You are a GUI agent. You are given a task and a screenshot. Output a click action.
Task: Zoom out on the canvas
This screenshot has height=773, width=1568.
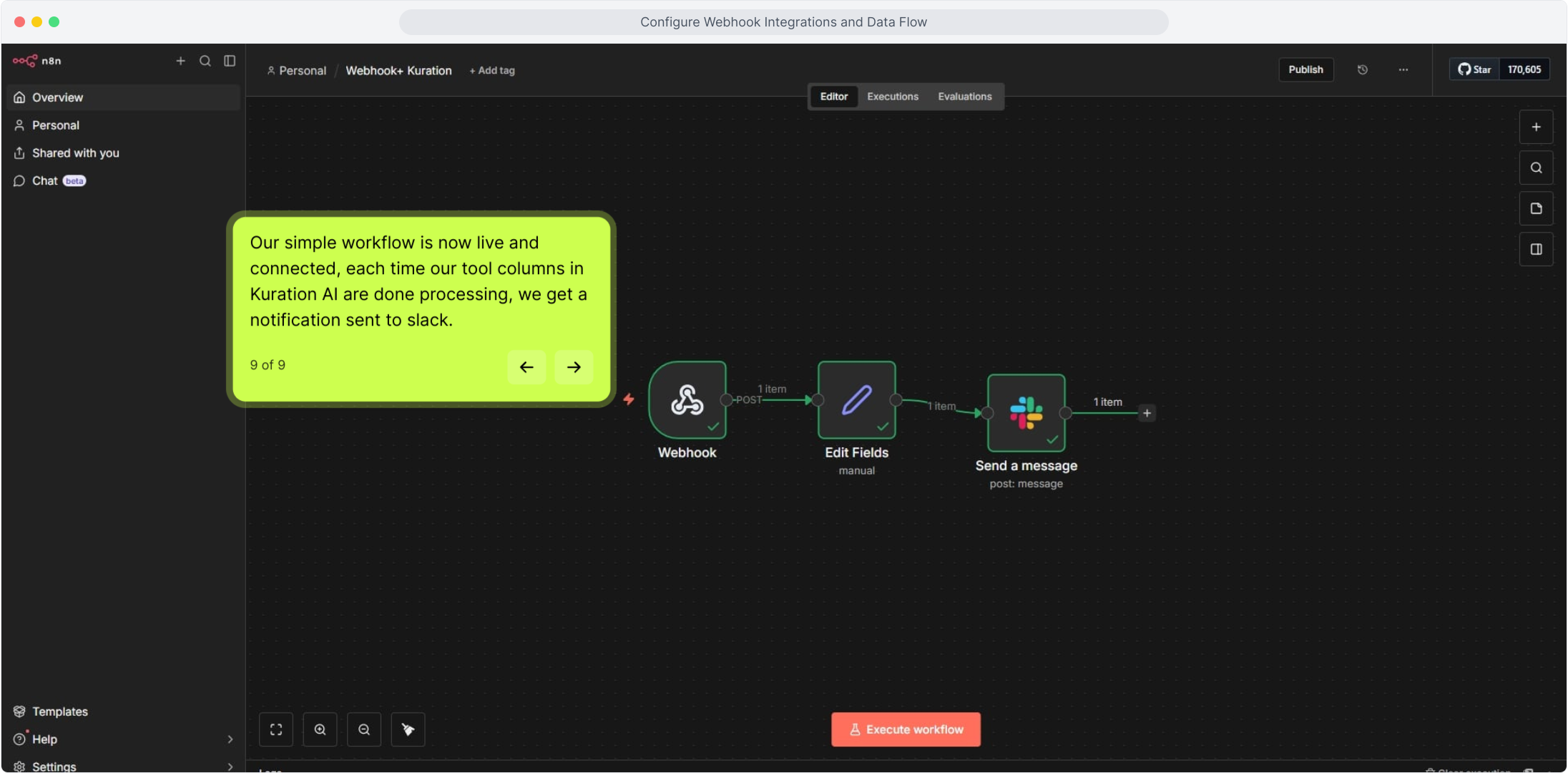[x=364, y=730]
